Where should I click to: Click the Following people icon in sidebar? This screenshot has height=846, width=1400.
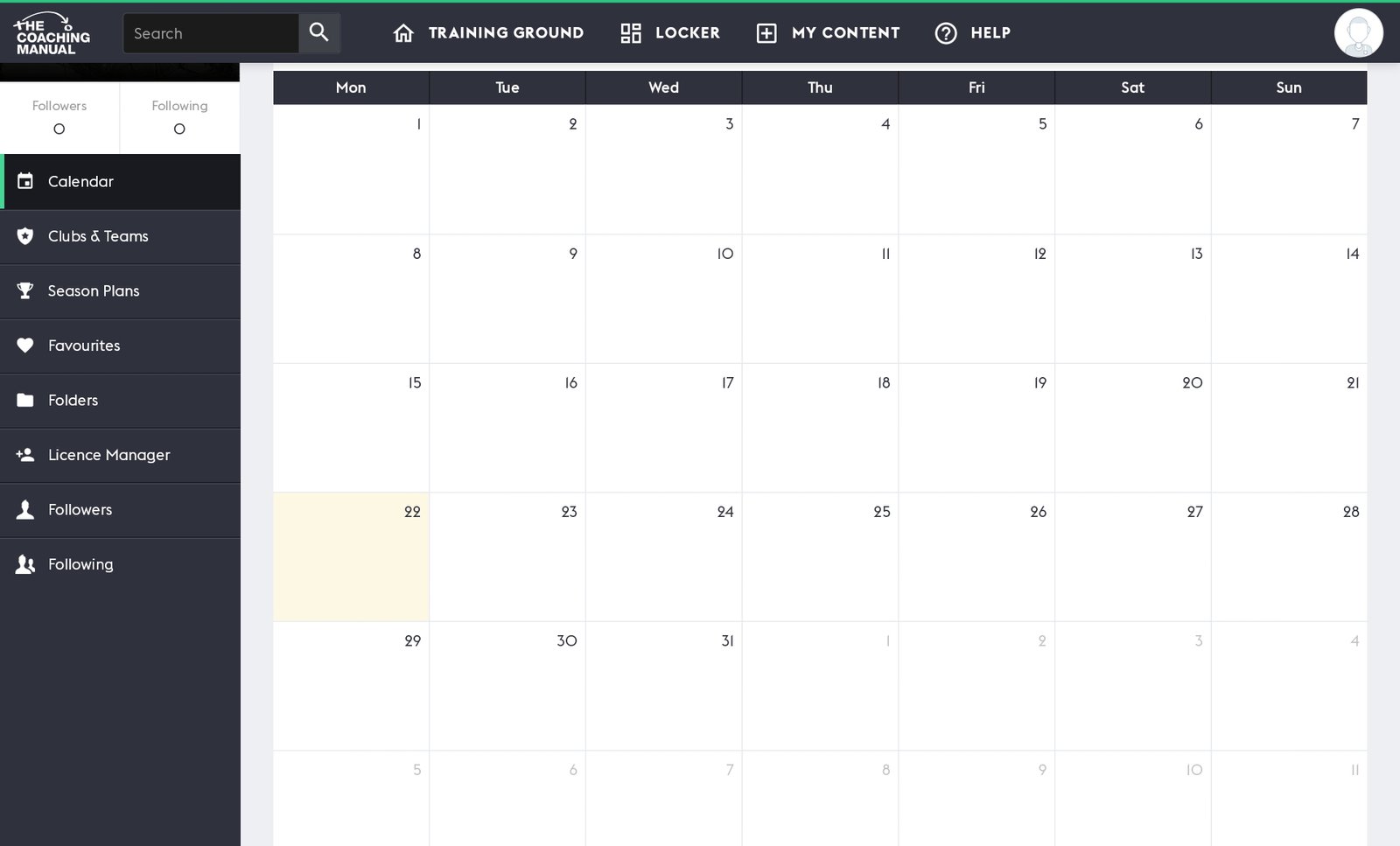25,564
